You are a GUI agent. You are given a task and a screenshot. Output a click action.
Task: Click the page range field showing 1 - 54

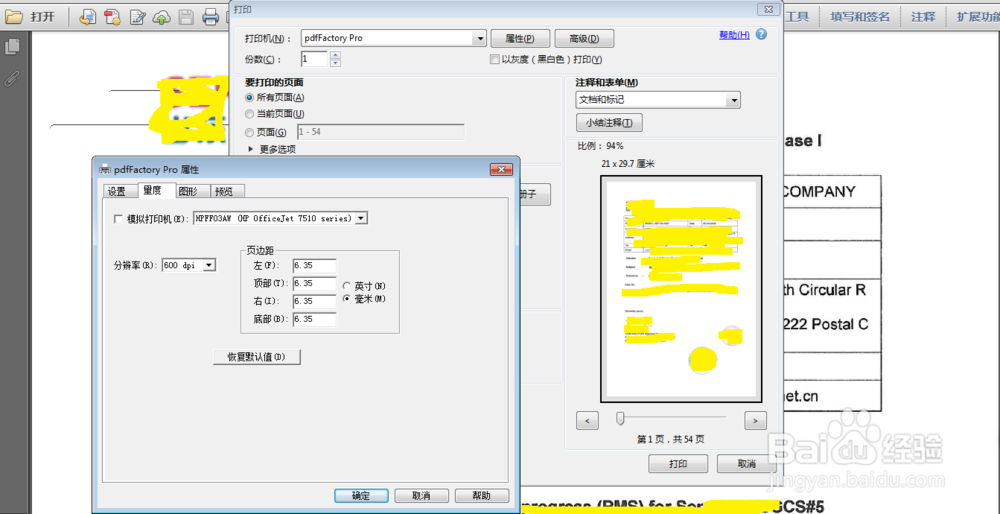click(381, 132)
